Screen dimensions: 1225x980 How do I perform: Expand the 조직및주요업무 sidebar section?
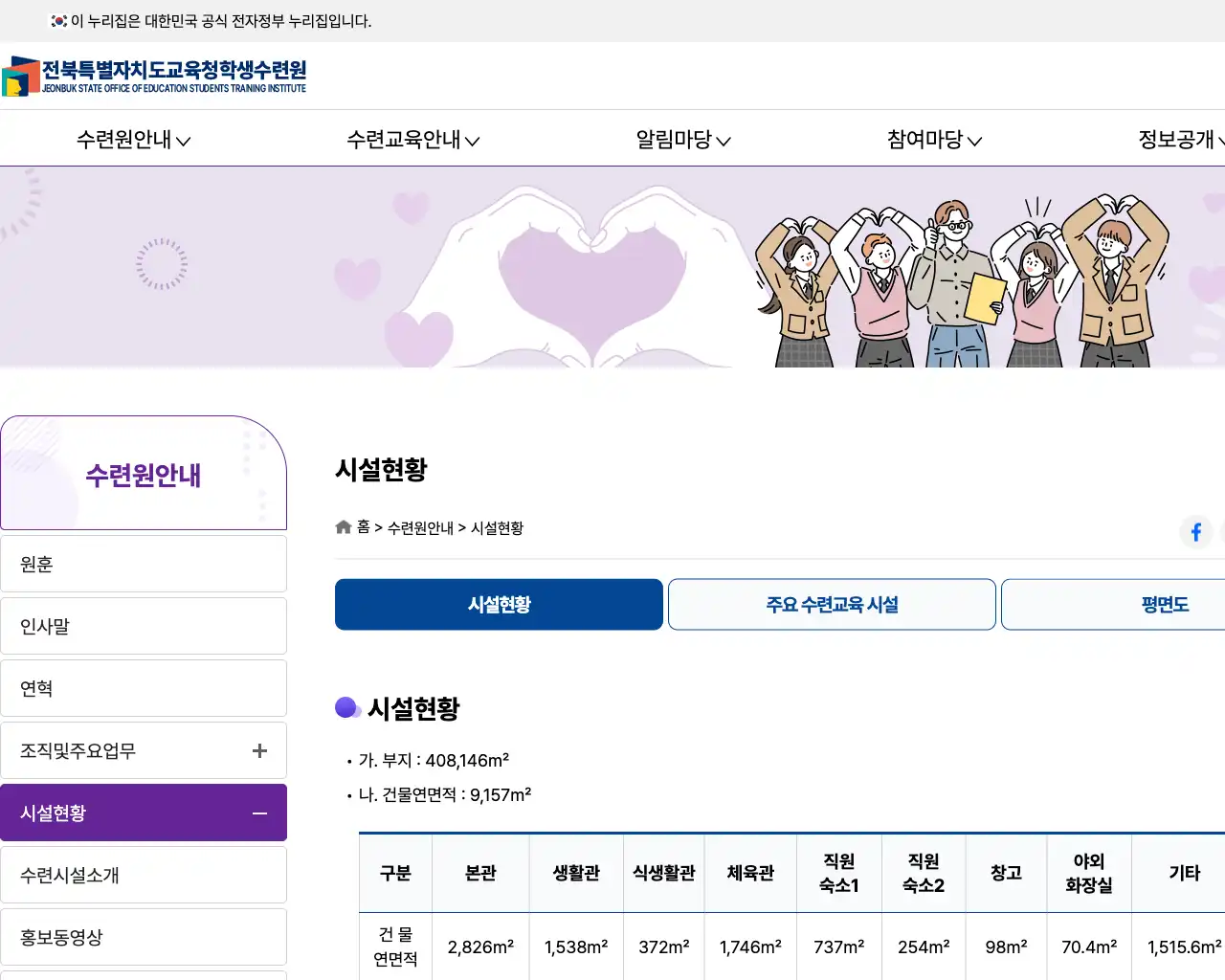click(258, 750)
